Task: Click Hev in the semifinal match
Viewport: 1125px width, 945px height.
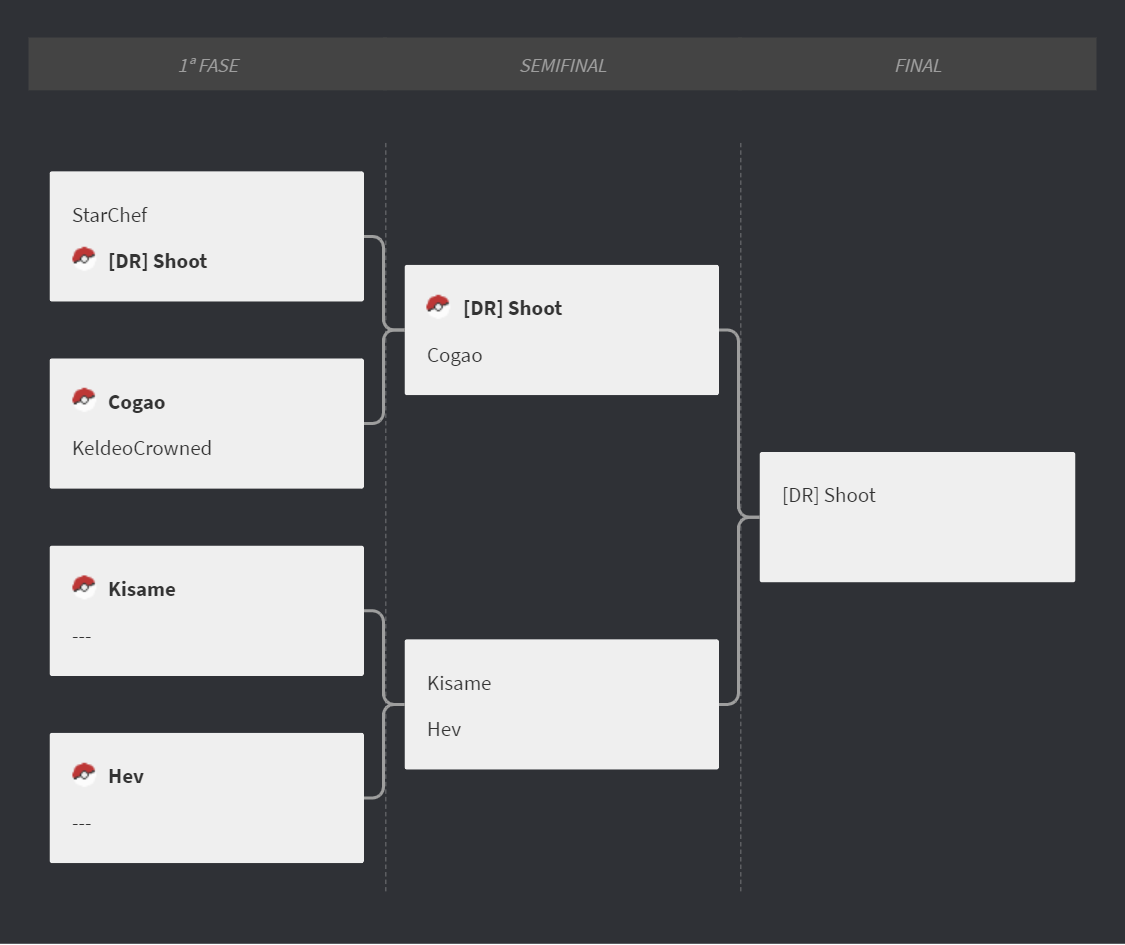Action: coord(444,730)
